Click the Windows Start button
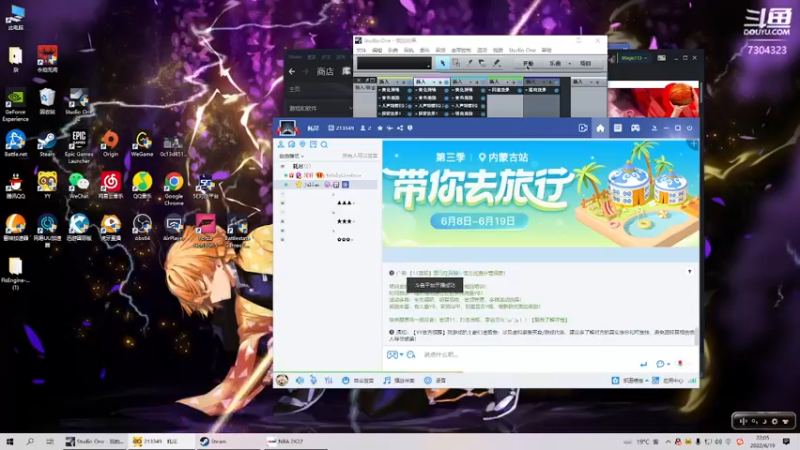Image resolution: width=800 pixels, height=450 pixels. click(10, 441)
